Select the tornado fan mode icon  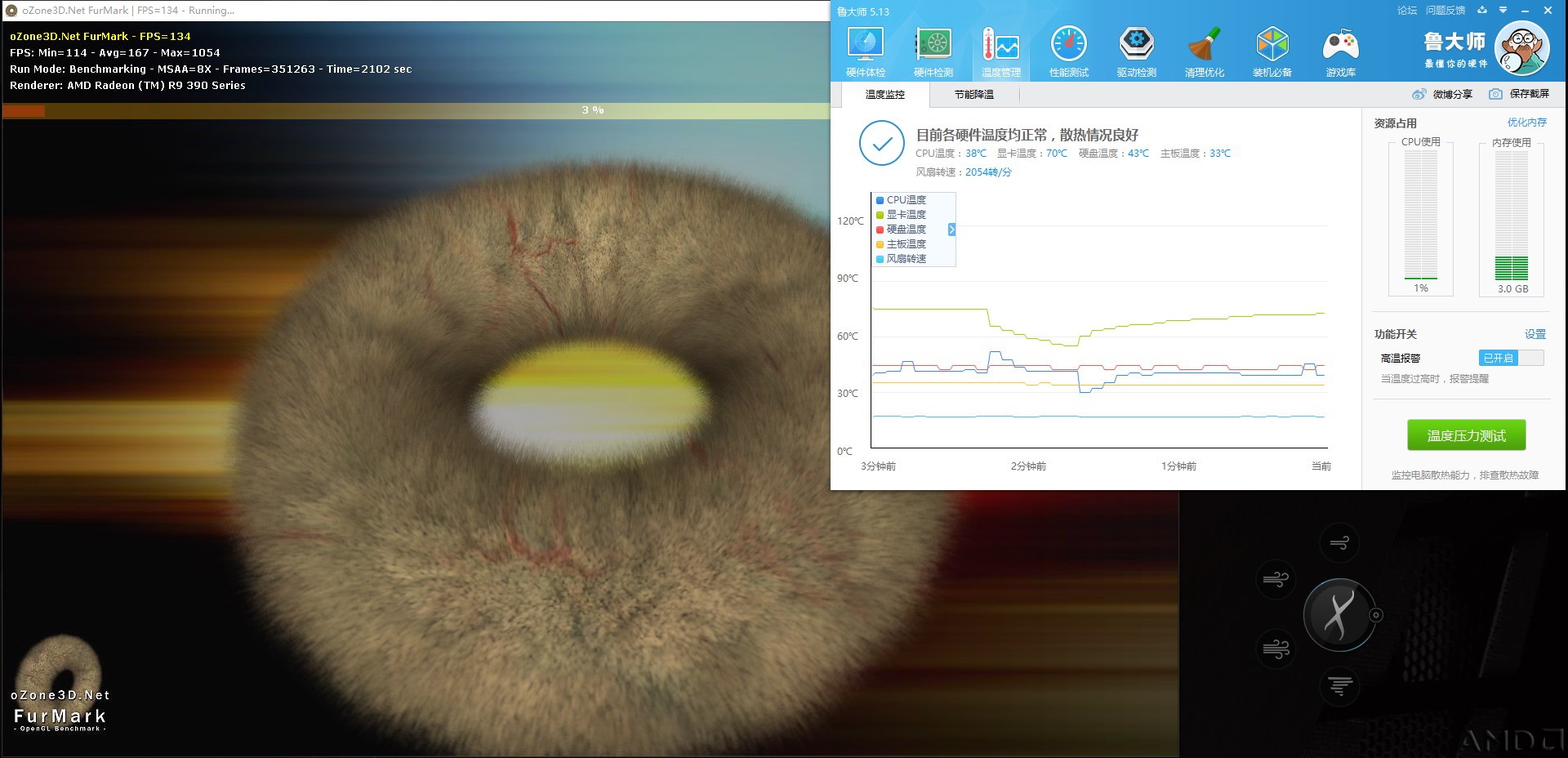(x=1339, y=685)
